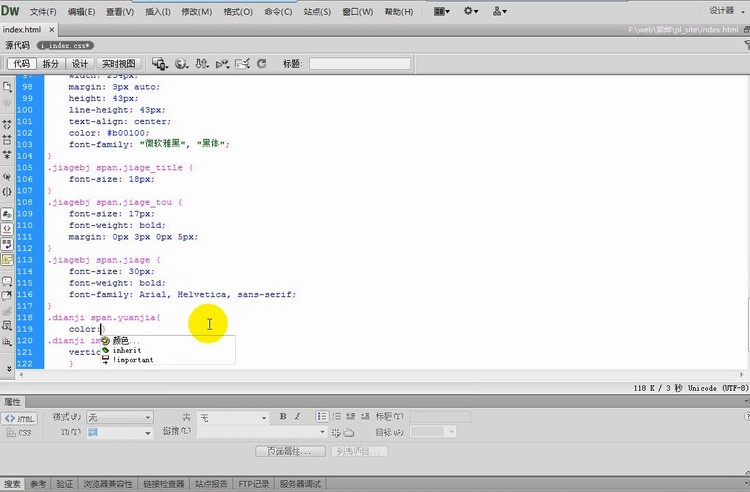Toggle unordered list icon in properties

[x=322, y=416]
